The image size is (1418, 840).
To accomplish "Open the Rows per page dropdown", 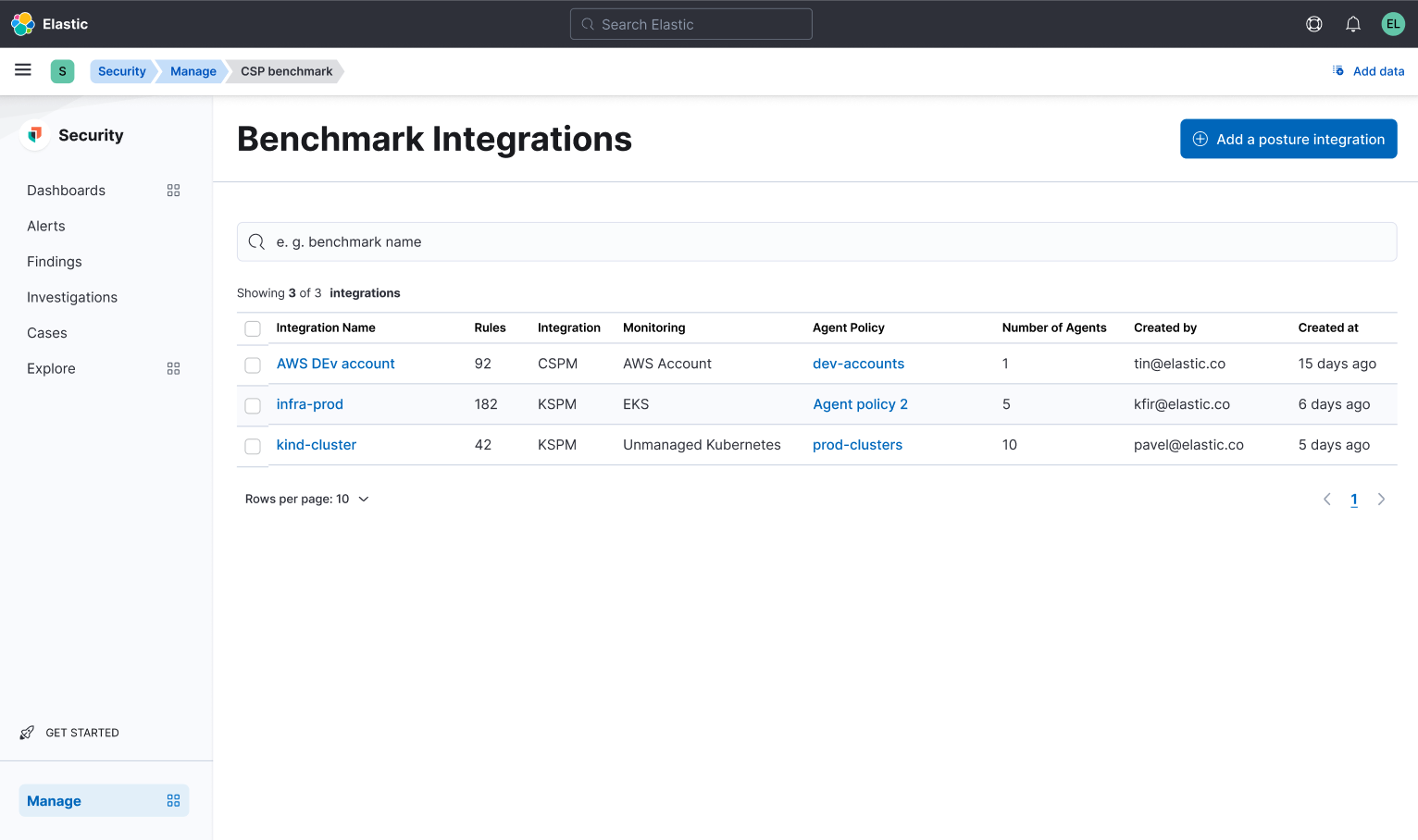I will click(x=307, y=499).
